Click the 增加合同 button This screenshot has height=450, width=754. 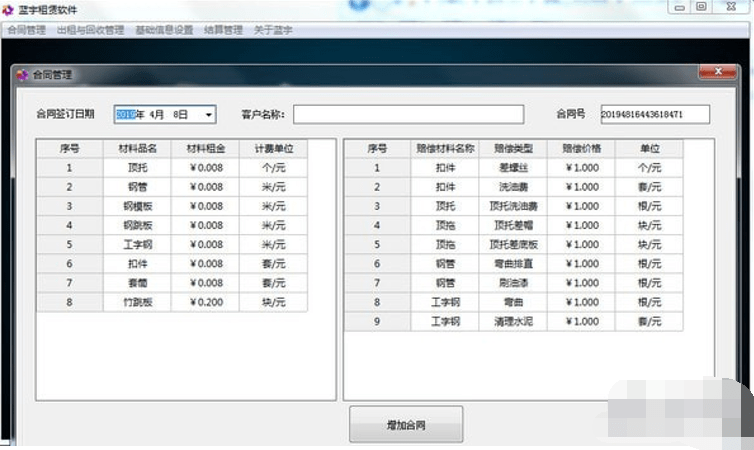click(406, 425)
